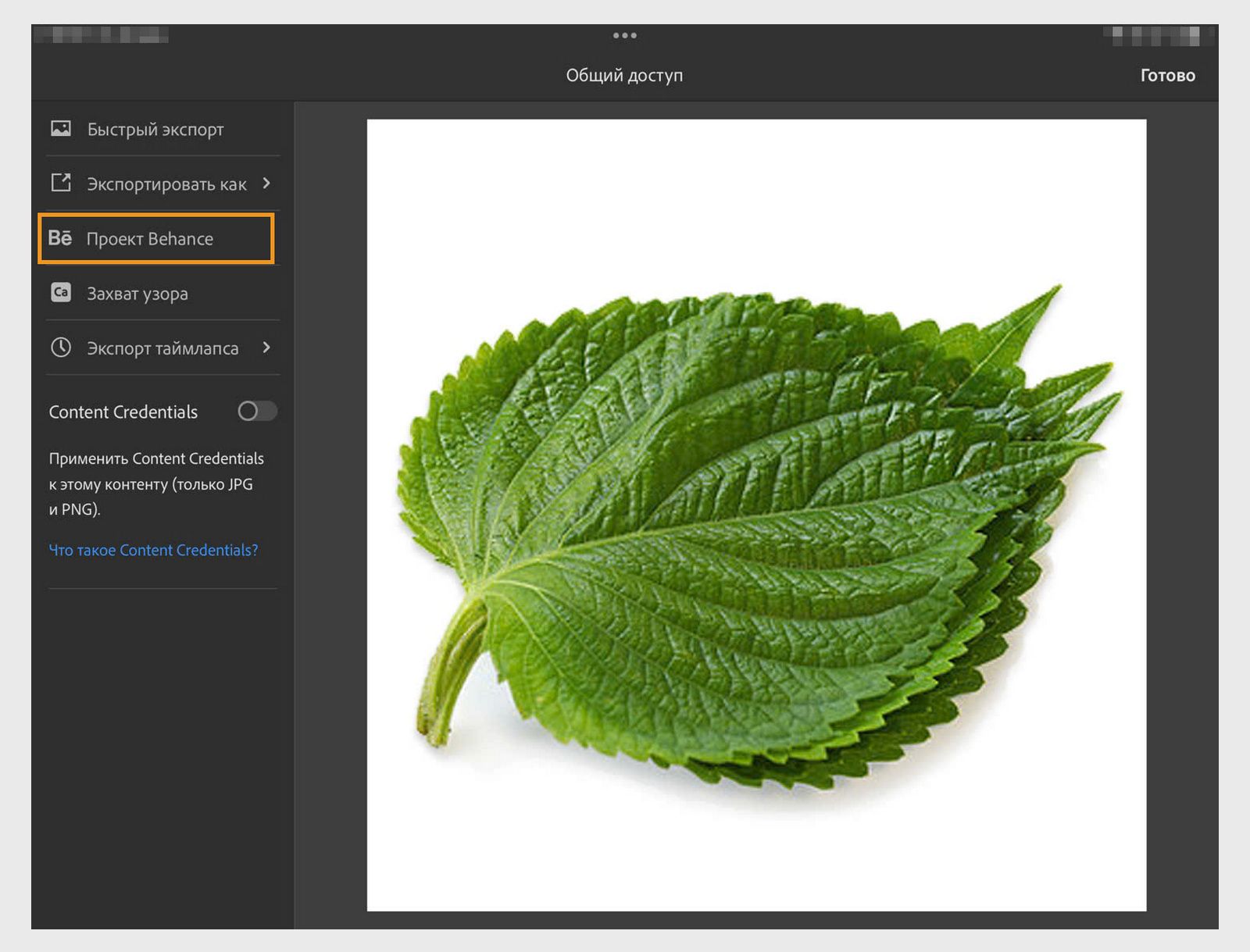The image size is (1250, 952).
Task: Expand the Экспорт таймлапса chevron
Action: 266,348
